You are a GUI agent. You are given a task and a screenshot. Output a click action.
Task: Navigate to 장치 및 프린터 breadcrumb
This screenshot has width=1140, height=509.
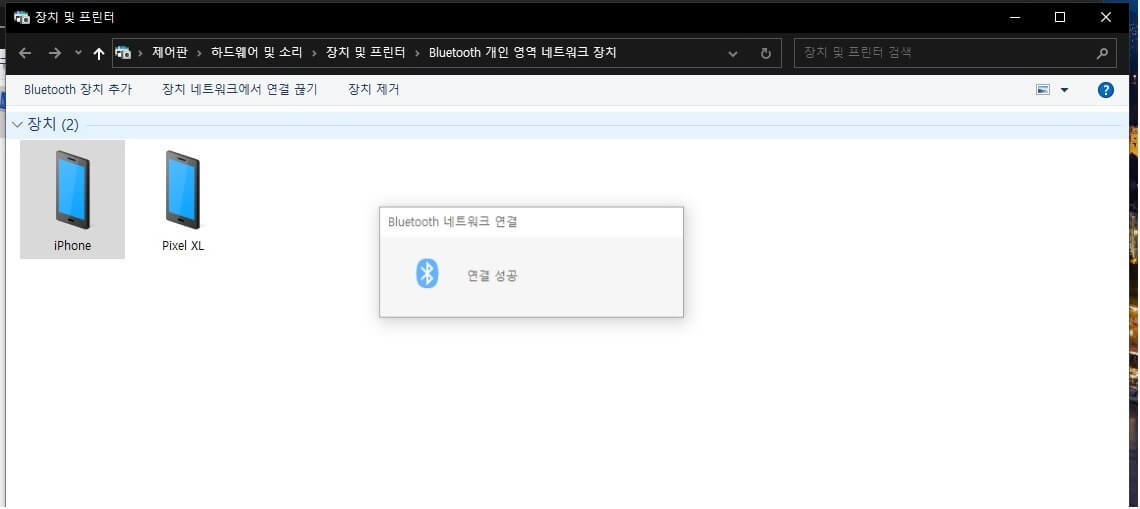click(x=366, y=52)
